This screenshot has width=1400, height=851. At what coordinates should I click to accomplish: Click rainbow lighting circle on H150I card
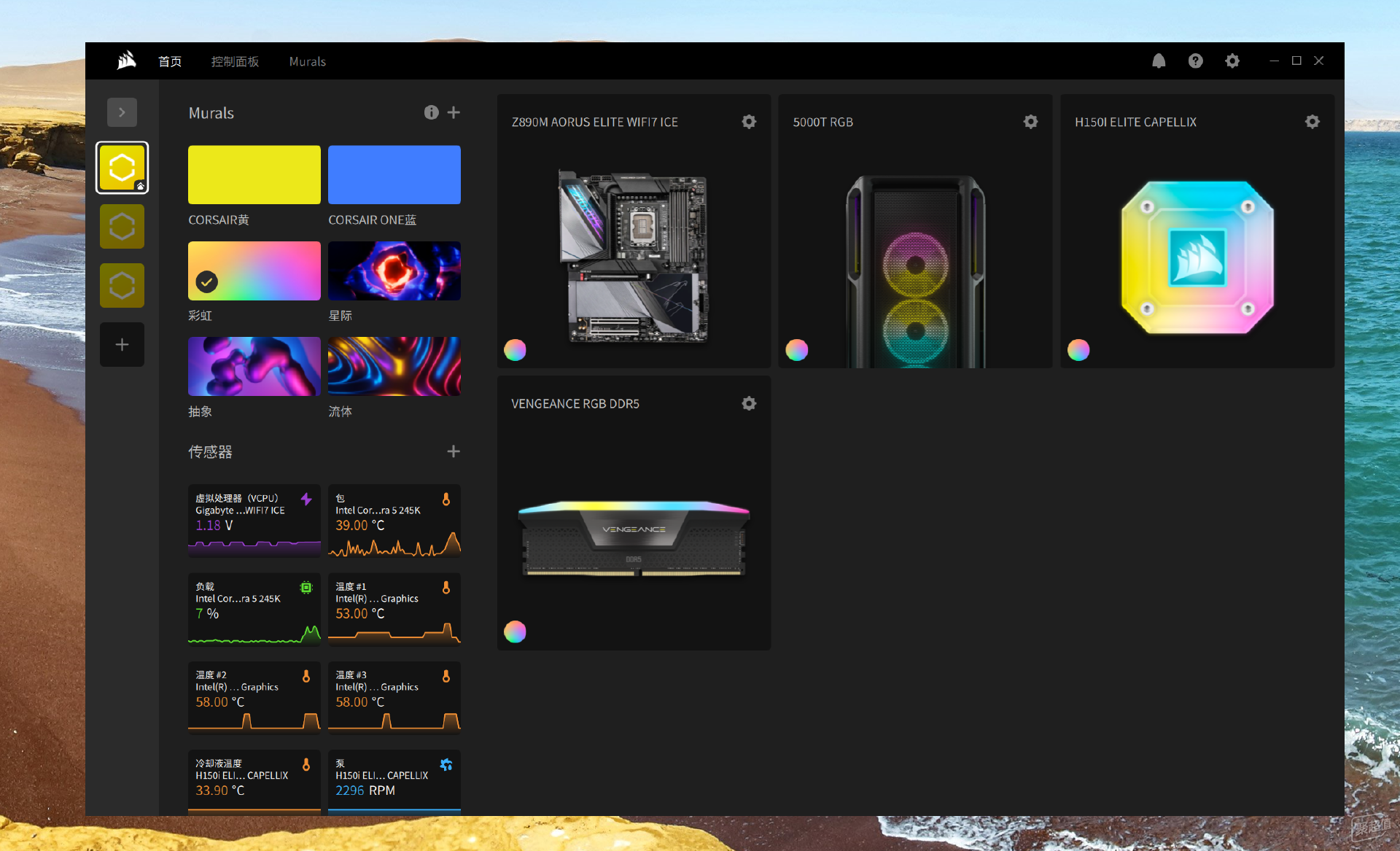click(x=1078, y=350)
